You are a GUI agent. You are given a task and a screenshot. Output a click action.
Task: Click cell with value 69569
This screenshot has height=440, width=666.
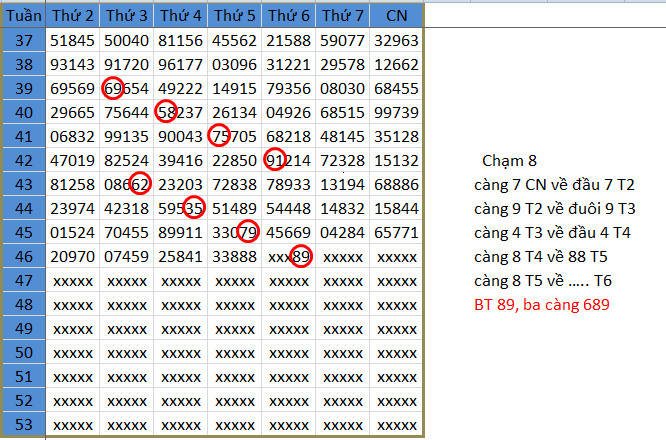(x=73, y=88)
